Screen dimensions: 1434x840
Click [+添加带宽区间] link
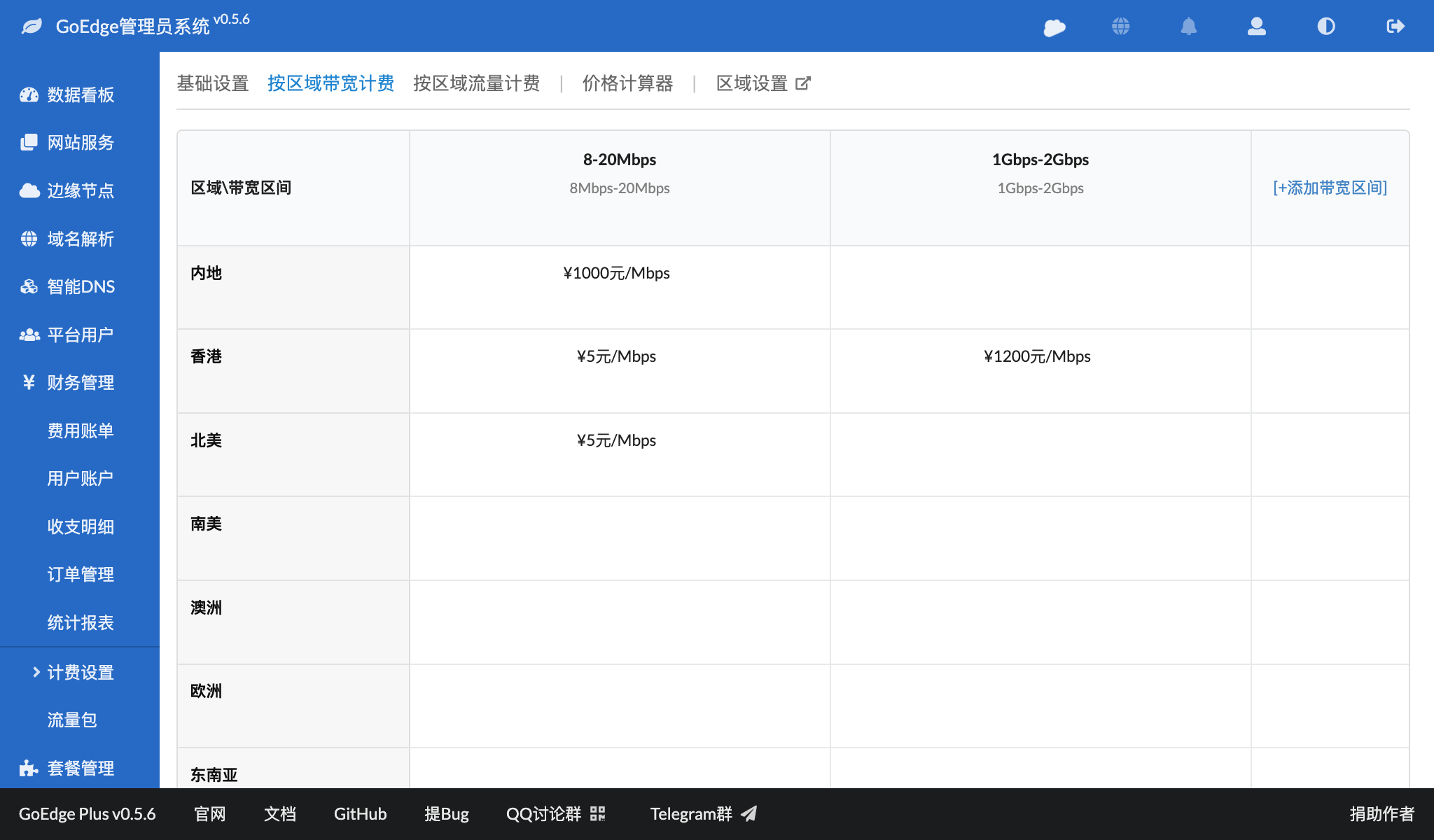(x=1330, y=188)
